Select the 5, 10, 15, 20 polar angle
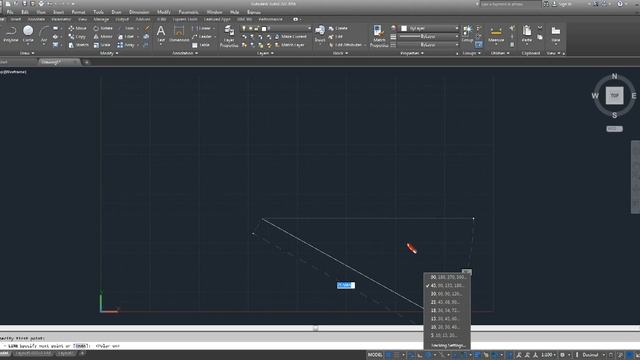This screenshot has height=360, width=640. point(447,335)
